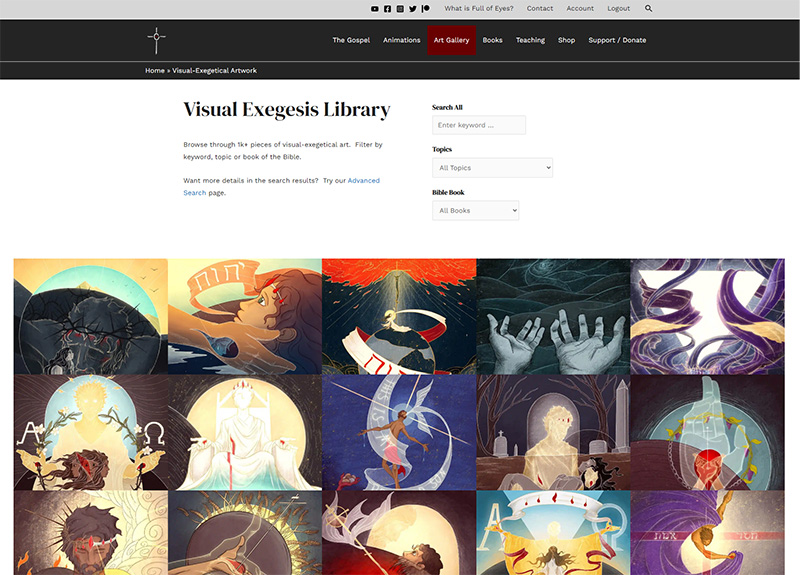Open the glowing figure between Alpha and Omega artwork
Viewport: 800px width, 575px height.
(91, 433)
